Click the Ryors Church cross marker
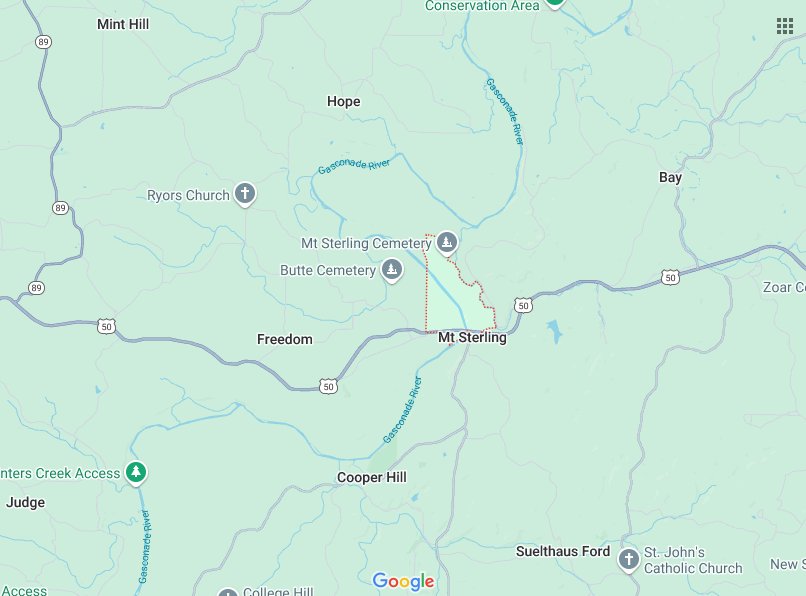 (x=245, y=194)
